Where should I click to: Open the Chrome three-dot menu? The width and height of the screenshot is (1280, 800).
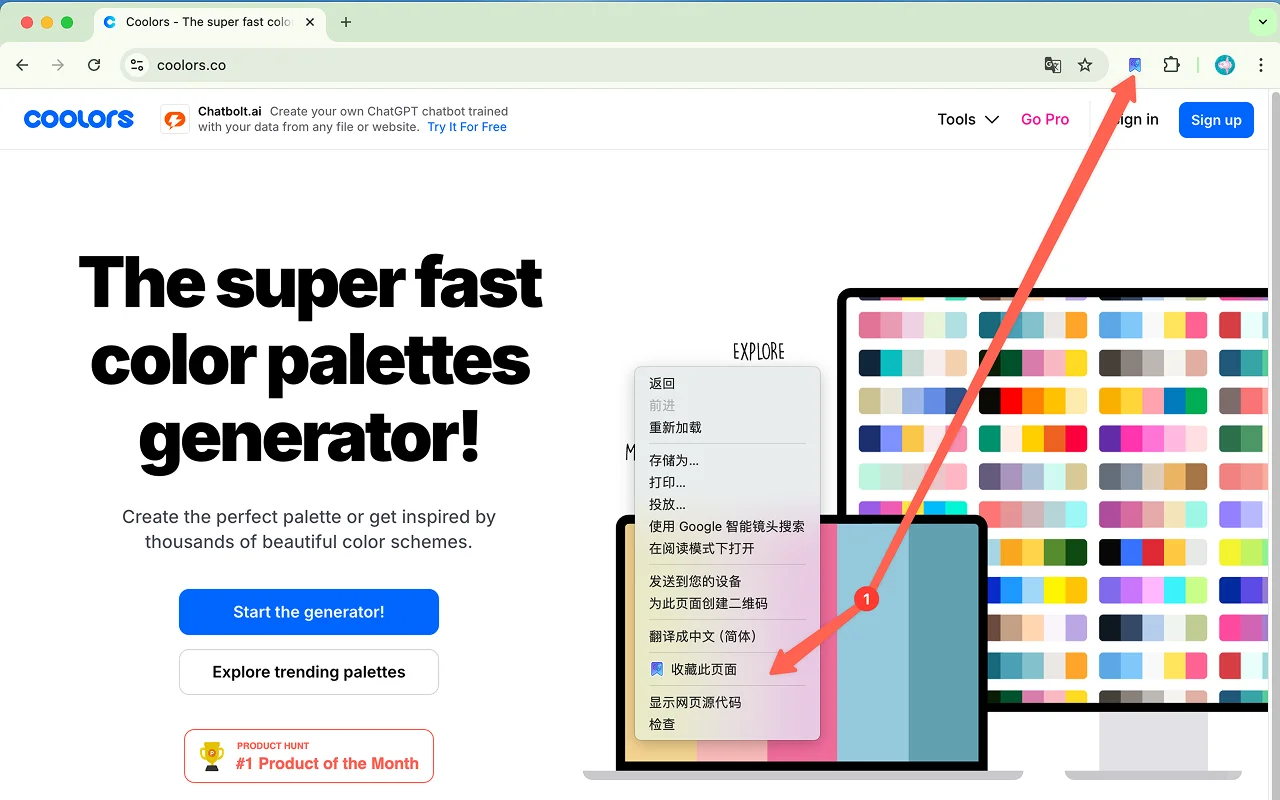coord(1260,65)
